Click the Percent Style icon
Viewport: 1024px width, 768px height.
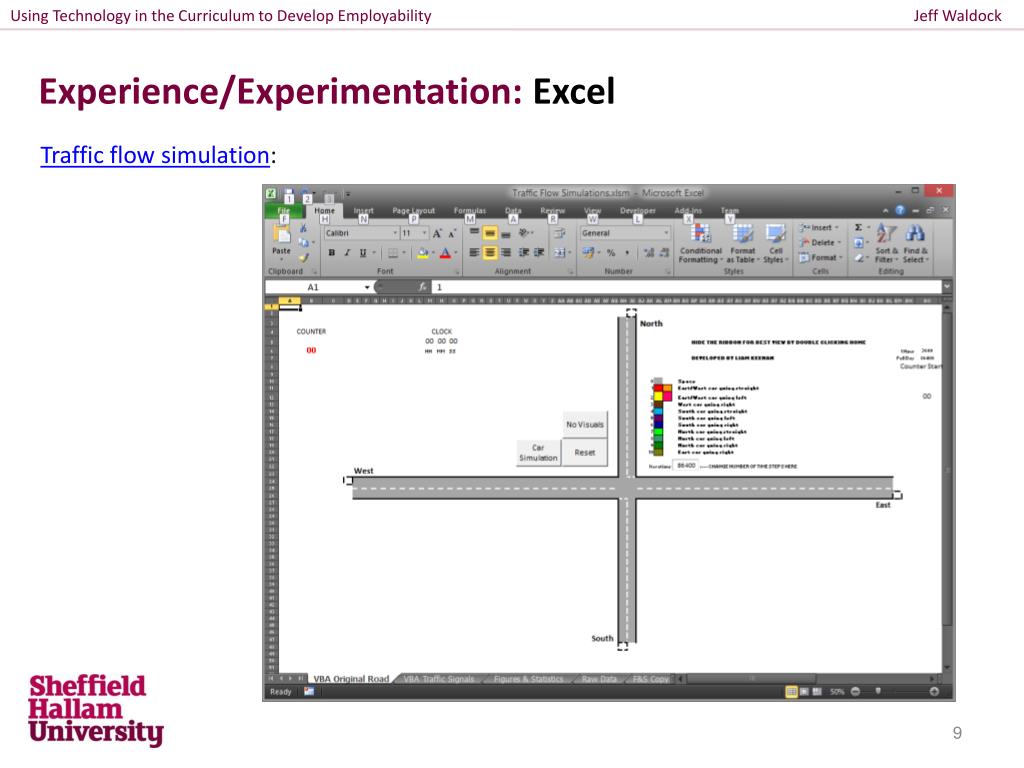[x=611, y=253]
